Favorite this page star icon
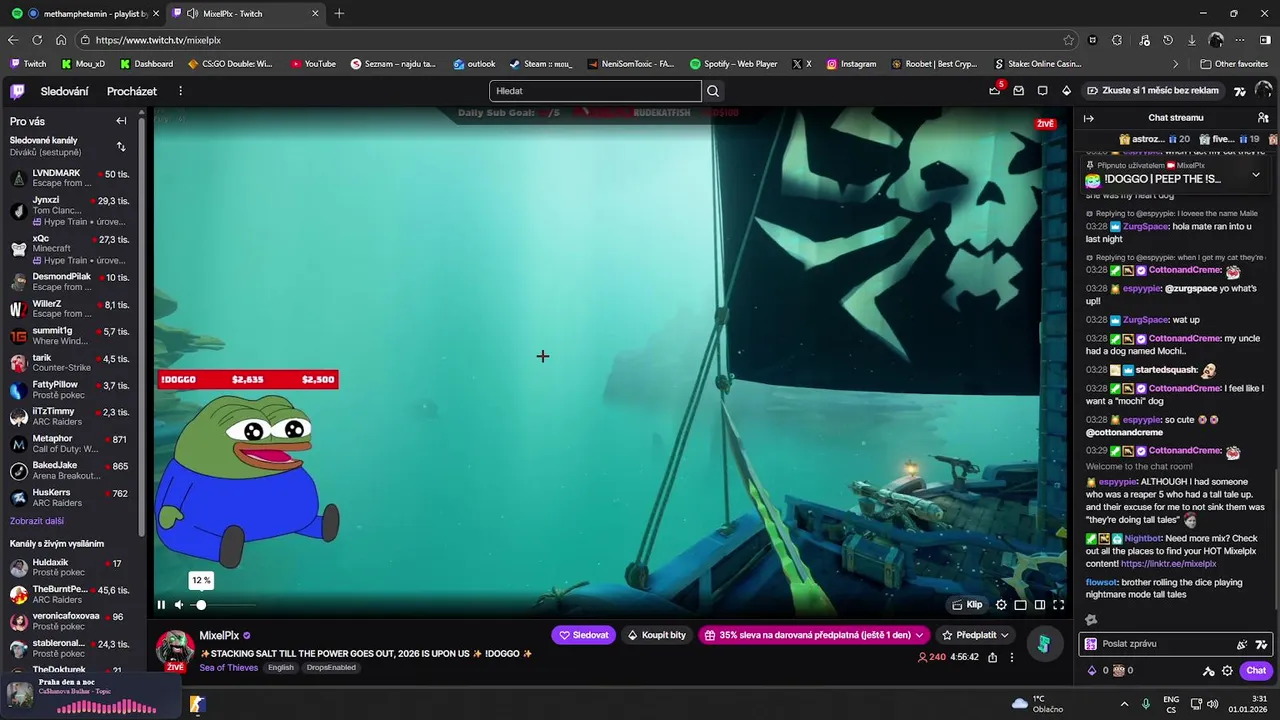The width and height of the screenshot is (1280, 720). pyautogui.click(x=1069, y=40)
